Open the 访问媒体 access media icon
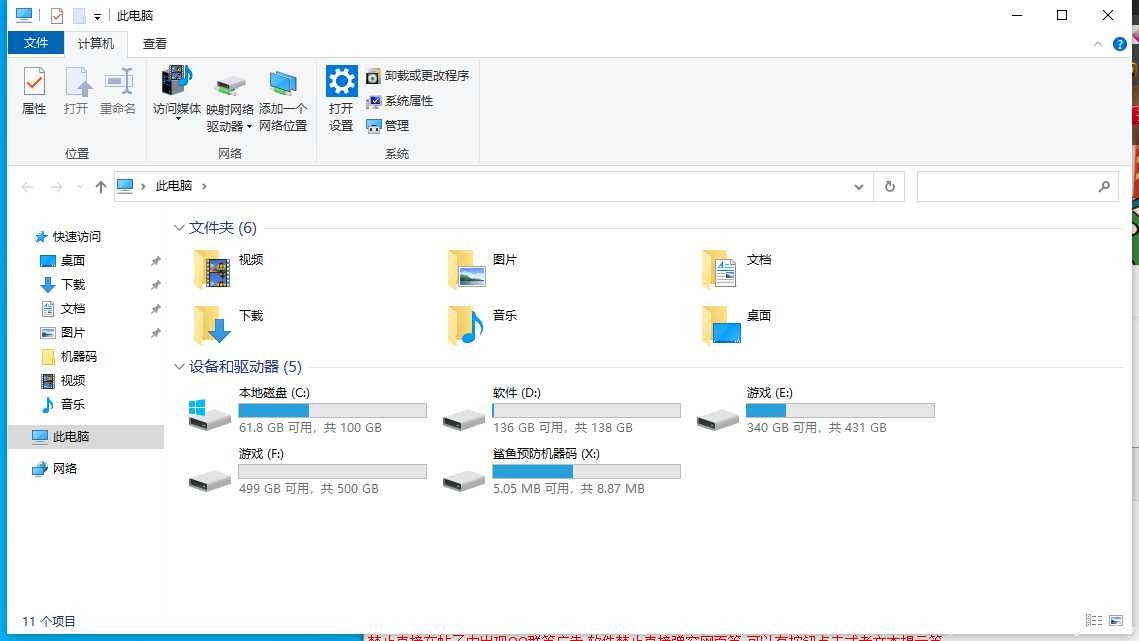 click(177, 81)
